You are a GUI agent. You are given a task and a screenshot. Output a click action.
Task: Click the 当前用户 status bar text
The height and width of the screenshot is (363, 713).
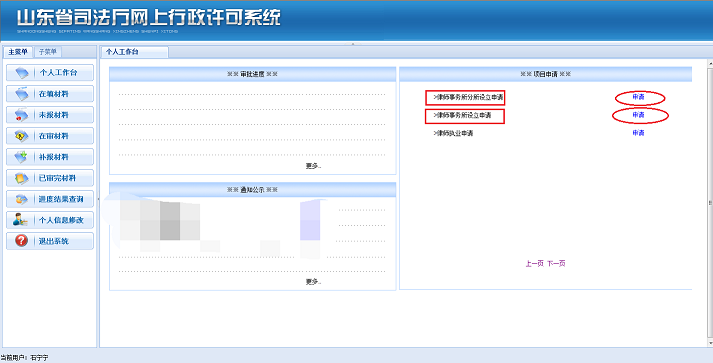coord(24,358)
